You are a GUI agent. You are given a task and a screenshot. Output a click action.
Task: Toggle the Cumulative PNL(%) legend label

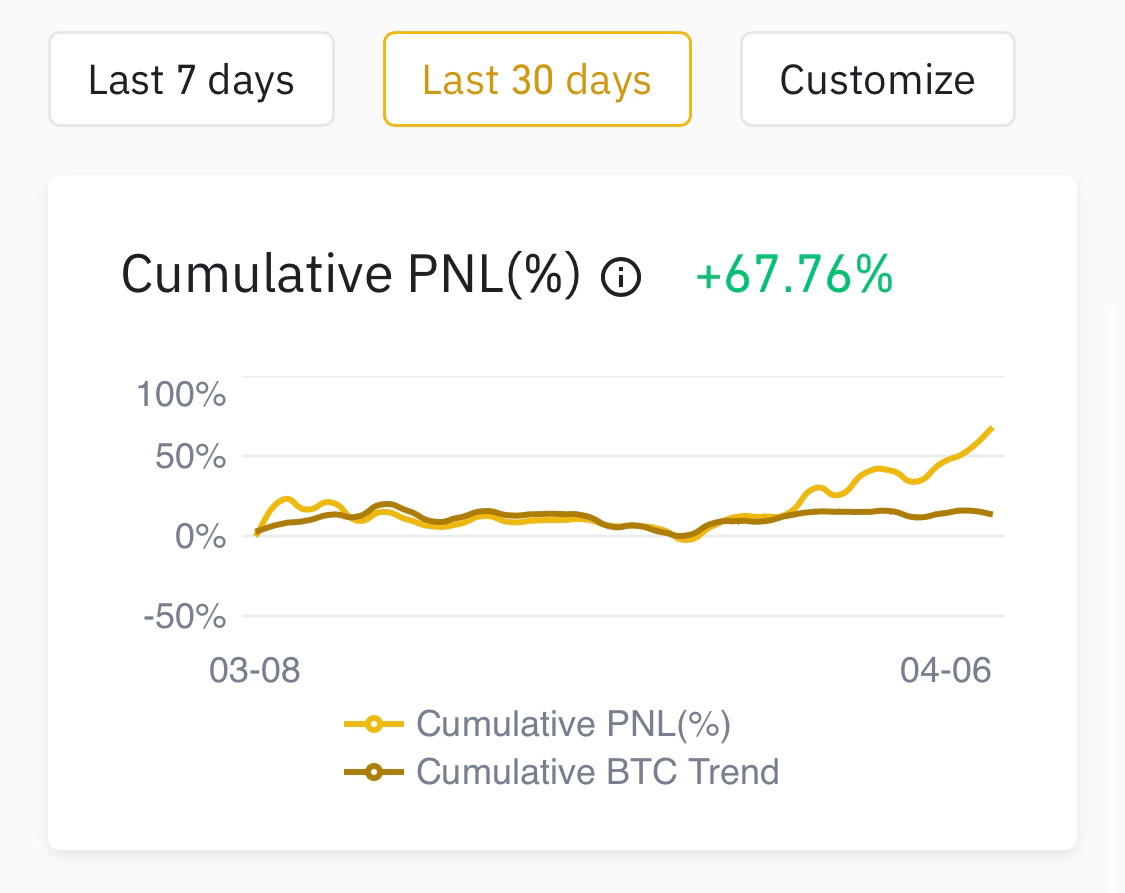(573, 724)
